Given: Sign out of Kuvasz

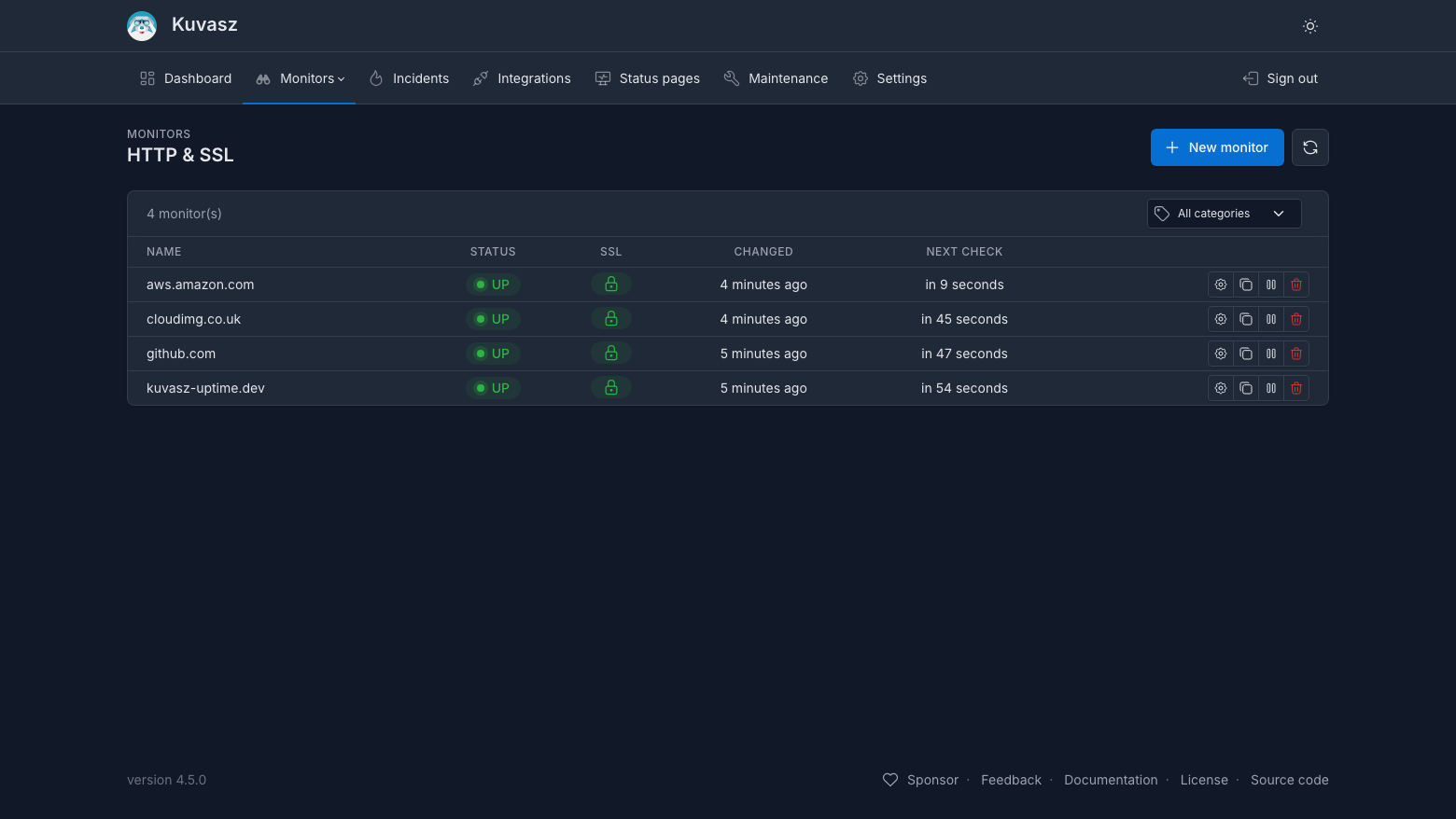Looking at the screenshot, I should pyautogui.click(x=1281, y=78).
